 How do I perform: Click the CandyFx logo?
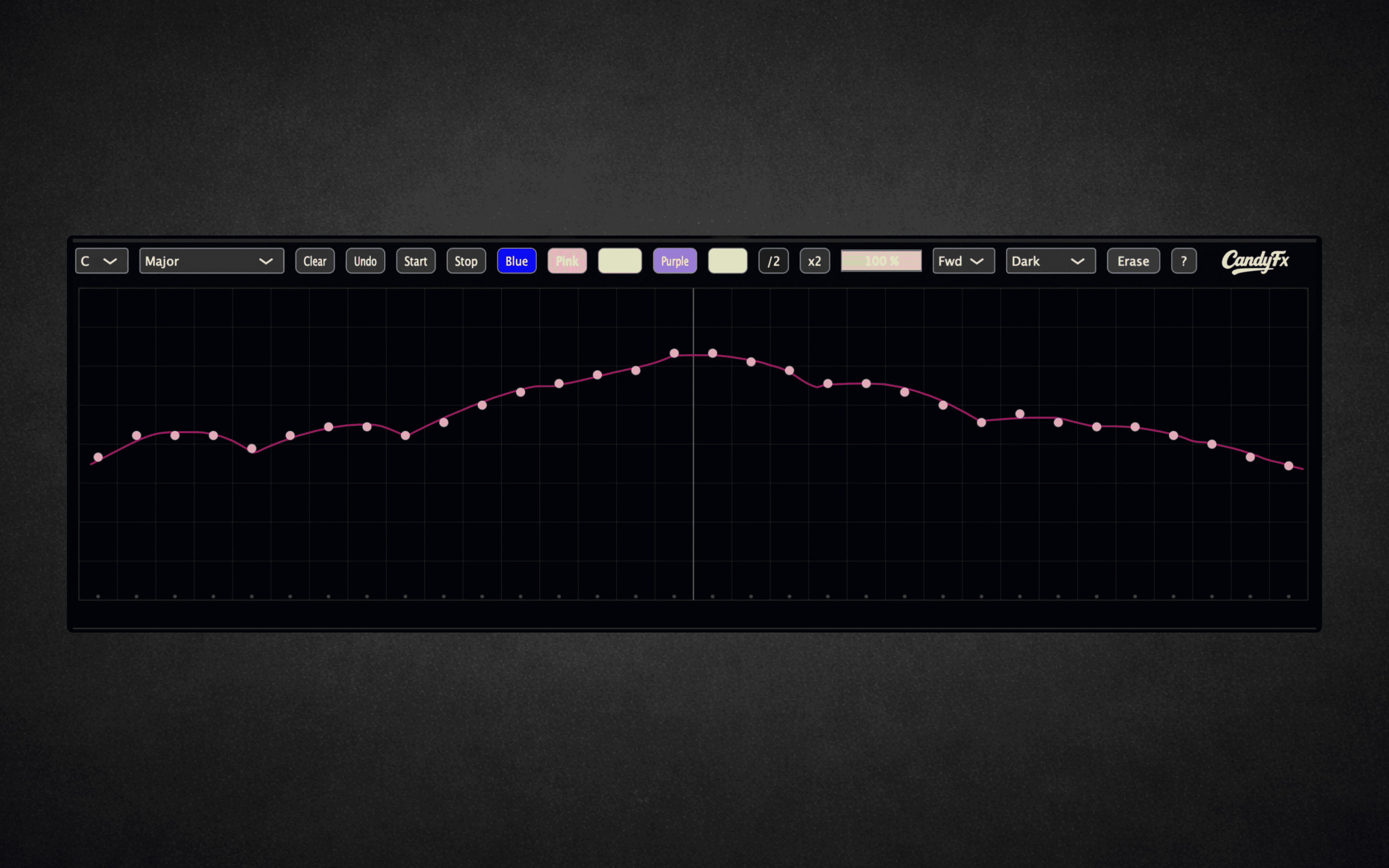[1255, 262]
